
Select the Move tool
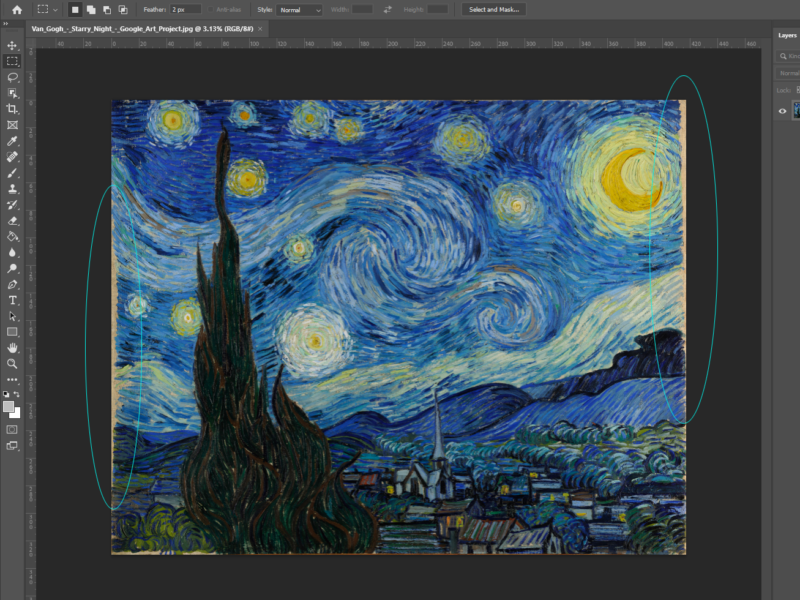12,45
